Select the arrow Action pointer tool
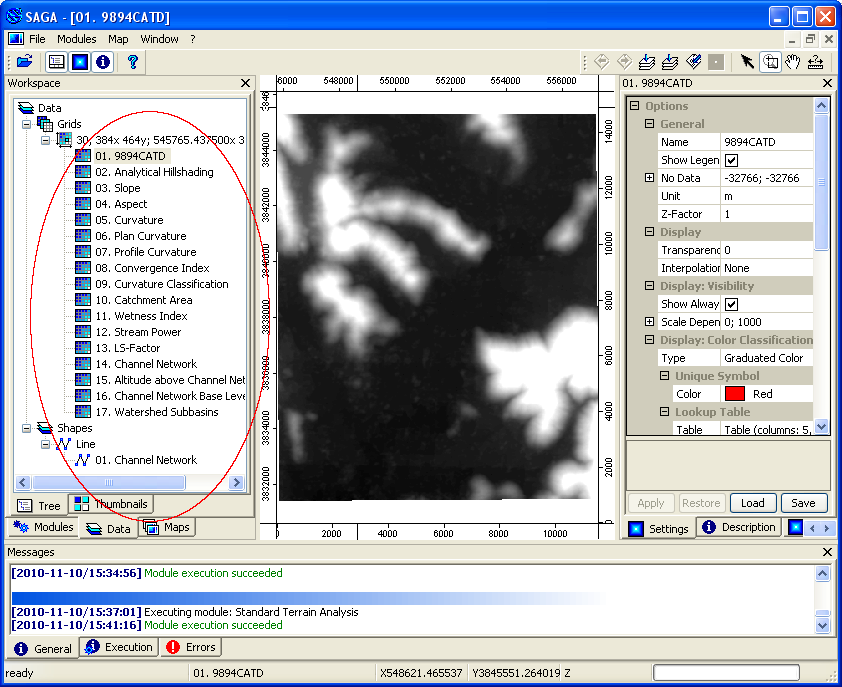The image size is (842, 687). (746, 62)
